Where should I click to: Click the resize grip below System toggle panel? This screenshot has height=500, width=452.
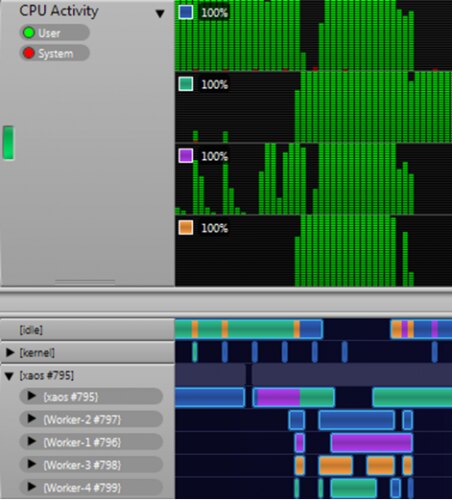(x=85, y=282)
